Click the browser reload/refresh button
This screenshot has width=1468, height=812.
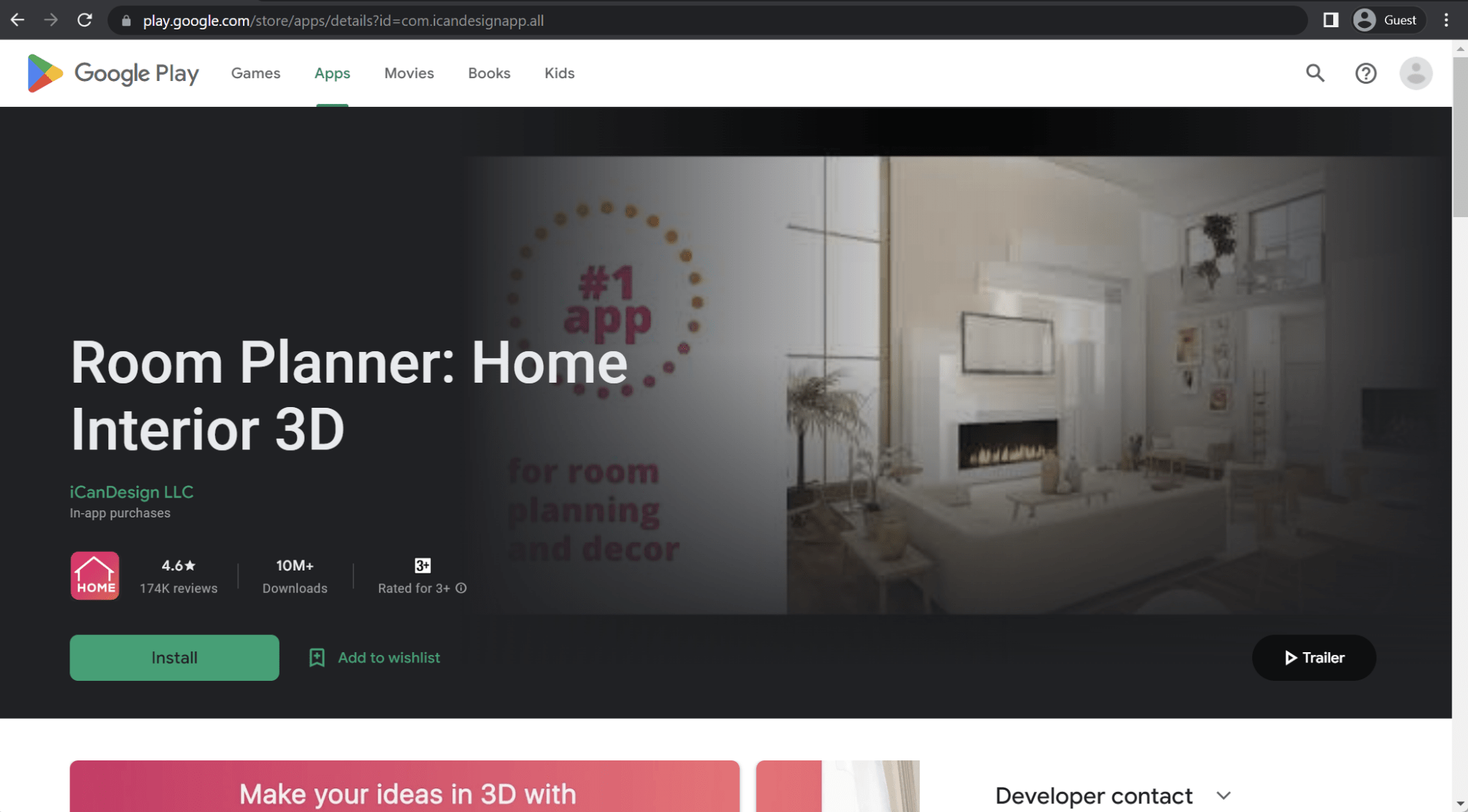(84, 20)
